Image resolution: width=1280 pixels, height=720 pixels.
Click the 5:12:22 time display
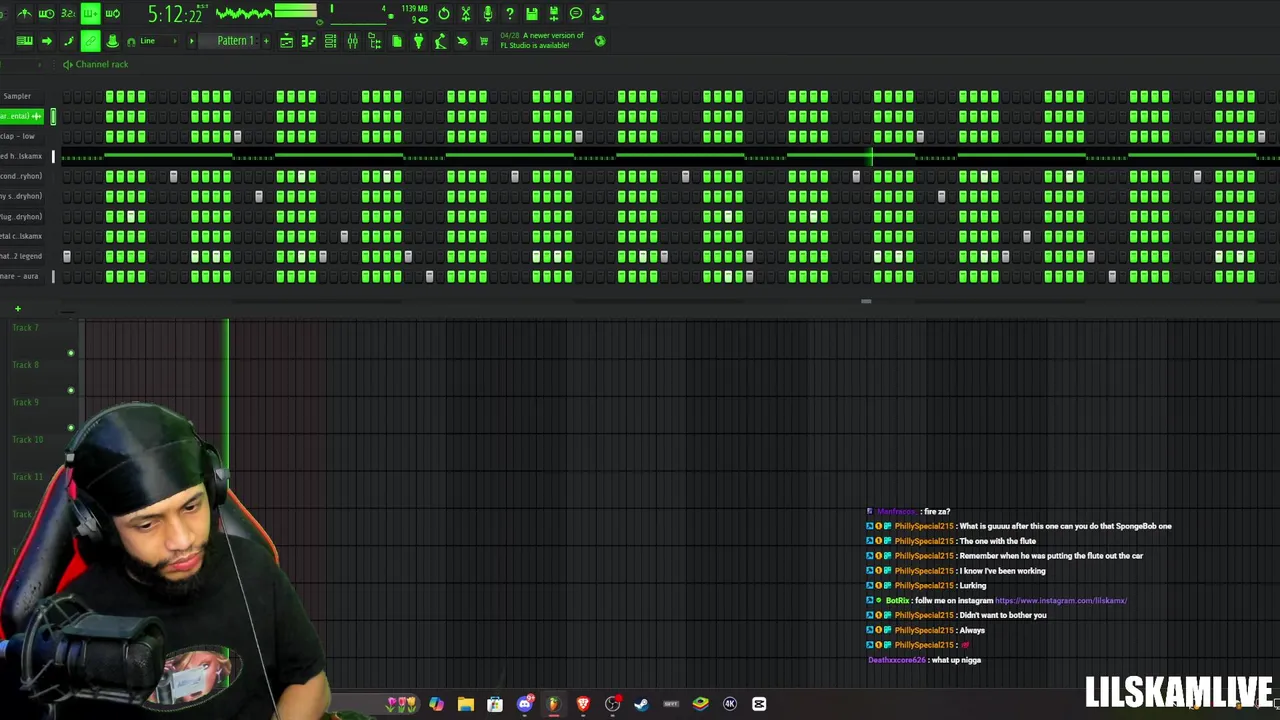176,14
